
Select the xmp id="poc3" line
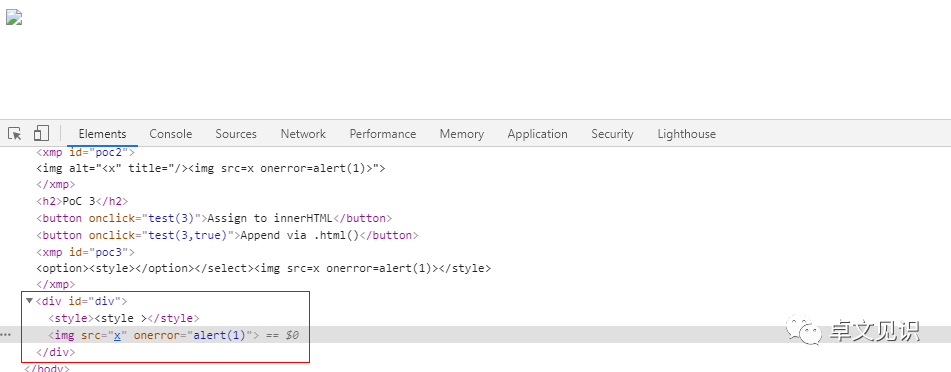(x=85, y=251)
